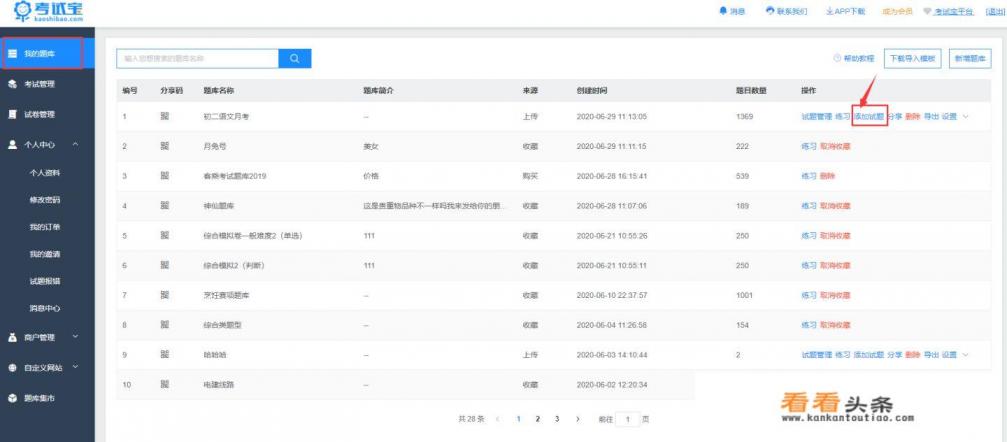
Task: Open 个人资料 under 个人中心
Action: [x=45, y=173]
